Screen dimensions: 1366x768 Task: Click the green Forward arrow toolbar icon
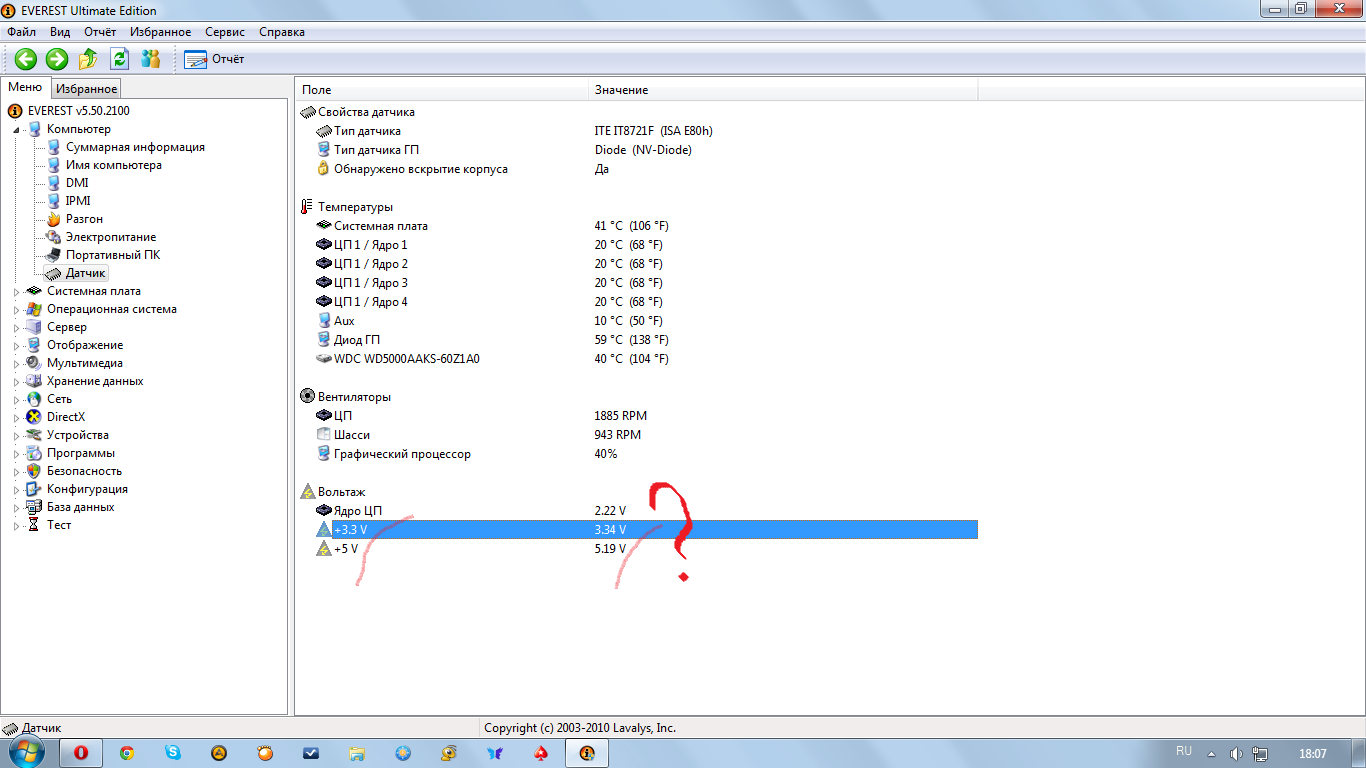click(x=57, y=59)
